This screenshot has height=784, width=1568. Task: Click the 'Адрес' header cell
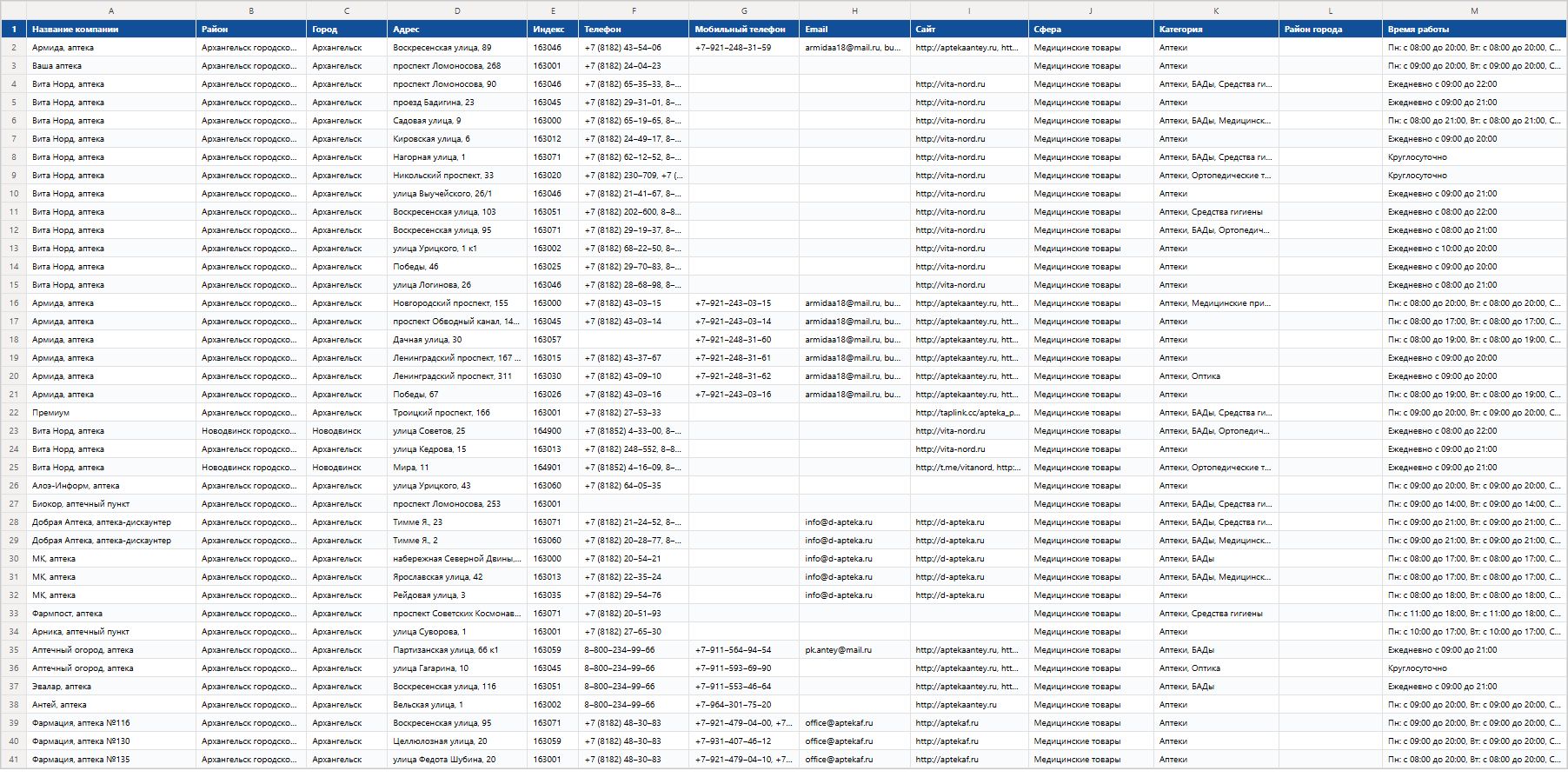(457, 30)
